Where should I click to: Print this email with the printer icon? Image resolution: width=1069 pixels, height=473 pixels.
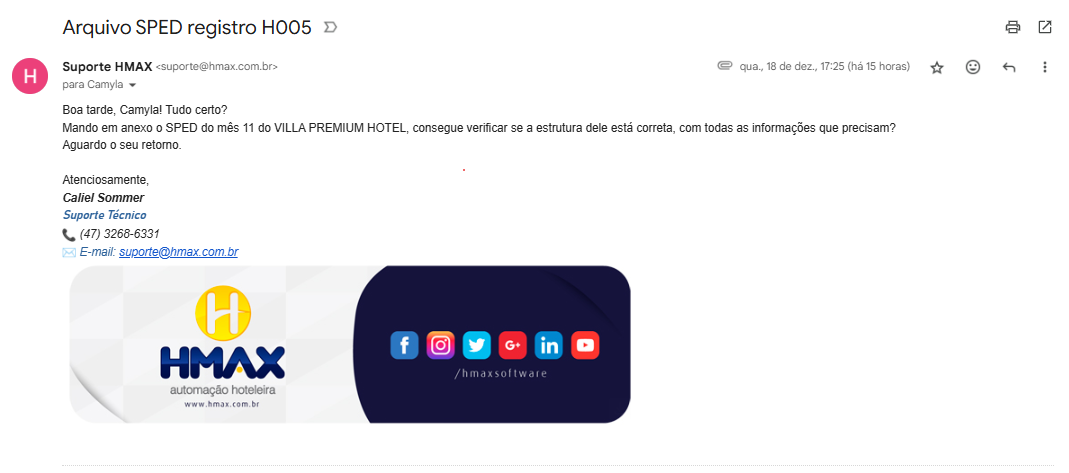pyautogui.click(x=1013, y=27)
